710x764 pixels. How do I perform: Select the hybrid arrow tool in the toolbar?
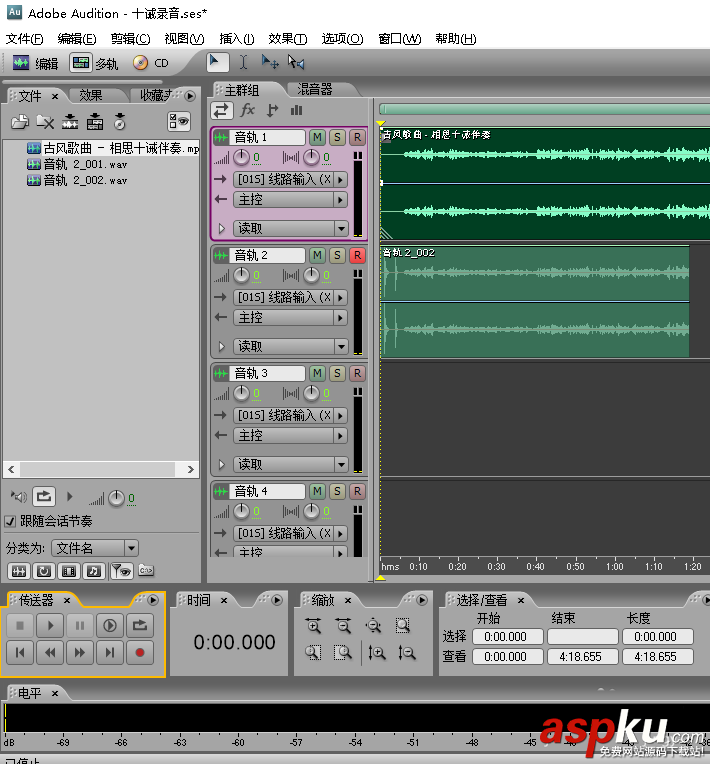(217, 62)
